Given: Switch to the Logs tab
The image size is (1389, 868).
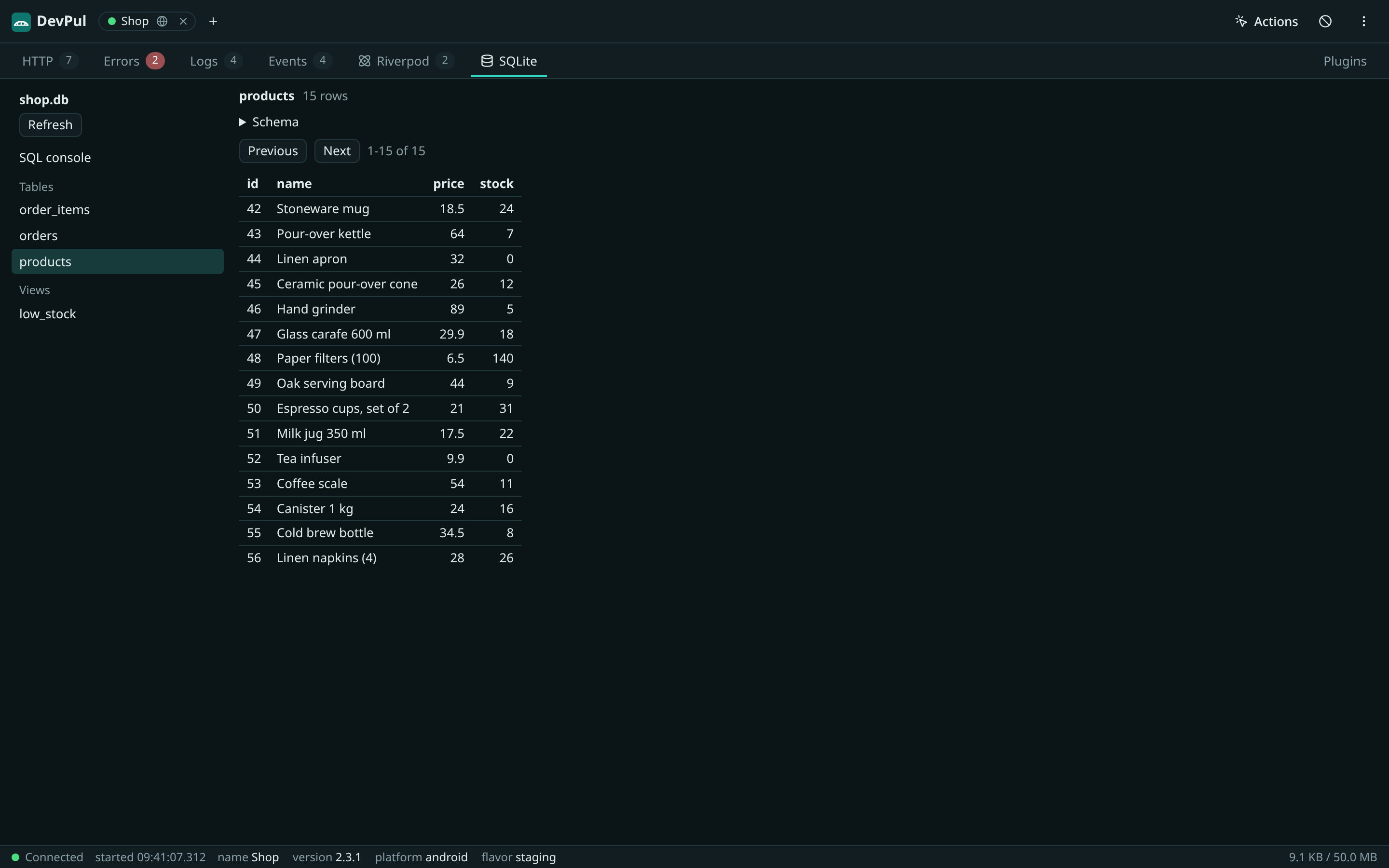Looking at the screenshot, I should [216, 61].
